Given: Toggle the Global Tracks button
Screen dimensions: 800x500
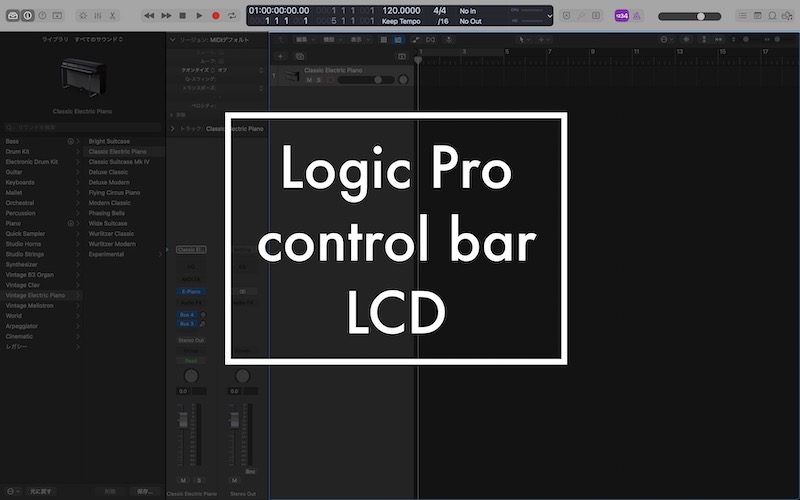Looking at the screenshot, I should click(x=402, y=56).
